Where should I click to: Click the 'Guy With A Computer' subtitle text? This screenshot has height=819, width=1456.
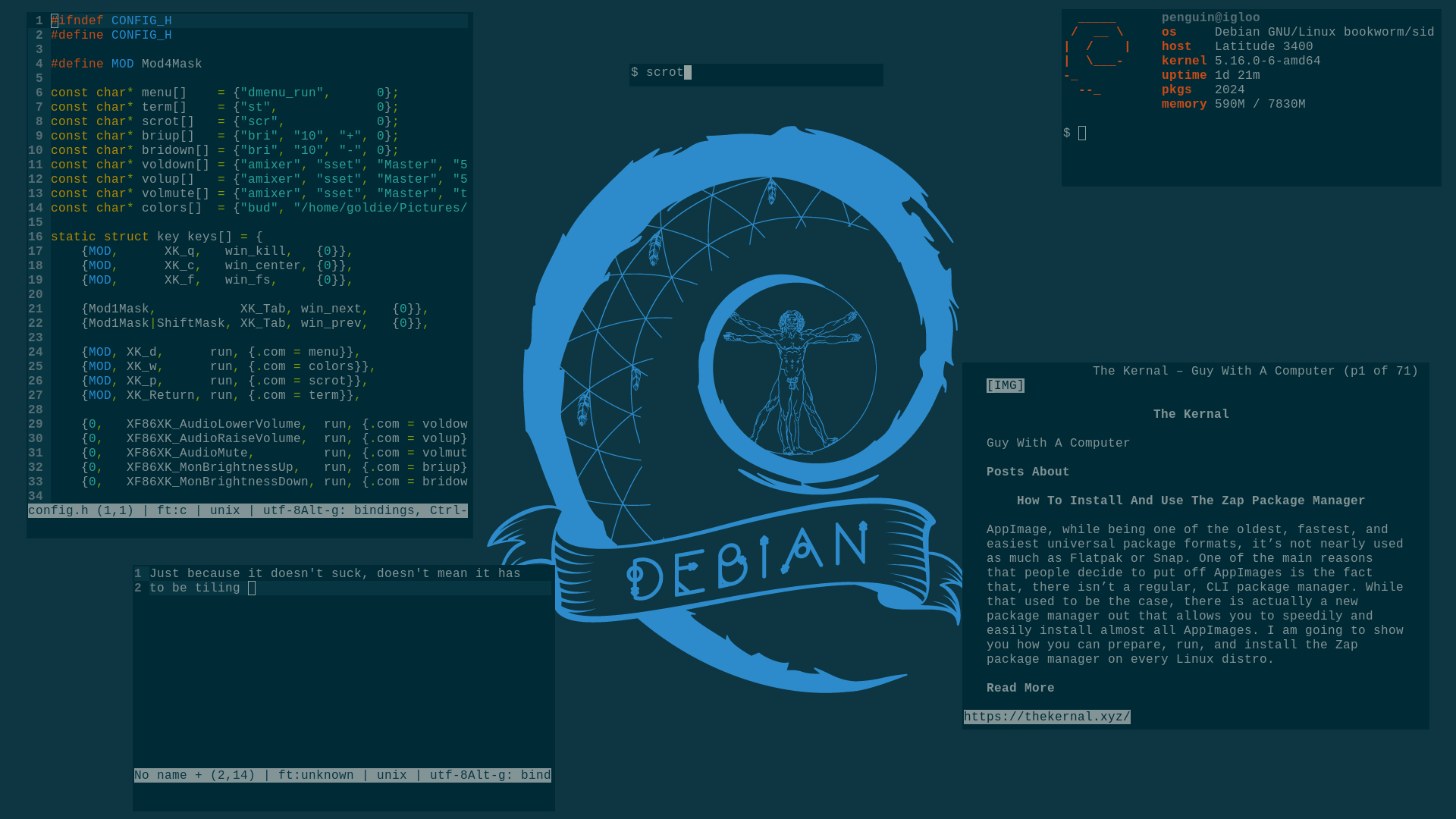point(1059,444)
